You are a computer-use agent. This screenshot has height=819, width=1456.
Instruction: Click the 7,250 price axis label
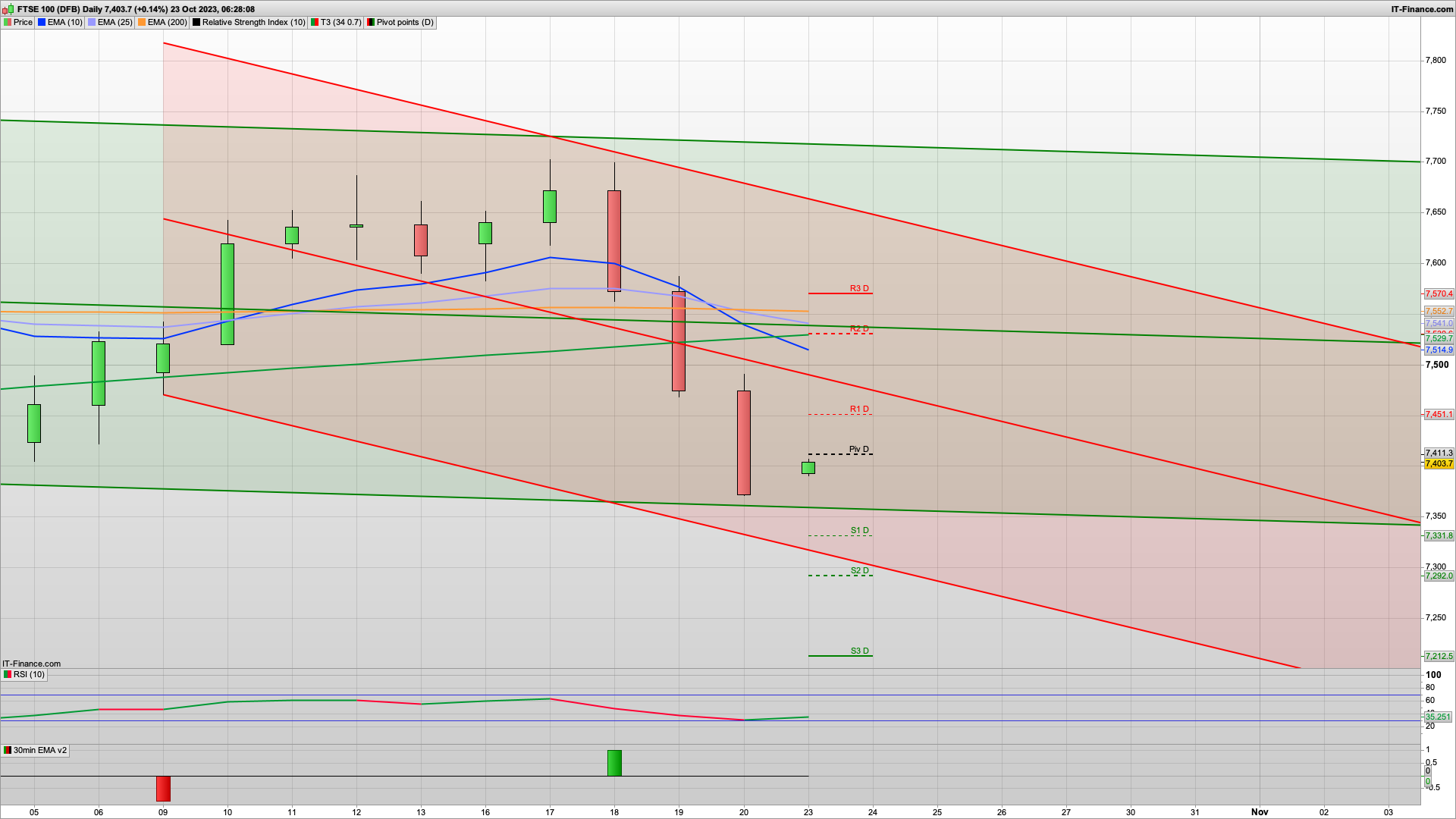(x=1436, y=617)
